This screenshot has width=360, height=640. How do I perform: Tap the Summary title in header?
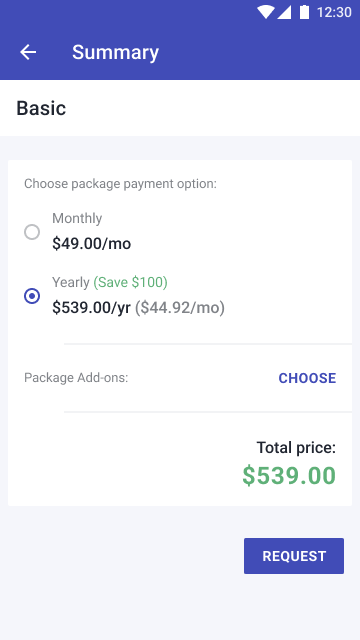pos(116,52)
